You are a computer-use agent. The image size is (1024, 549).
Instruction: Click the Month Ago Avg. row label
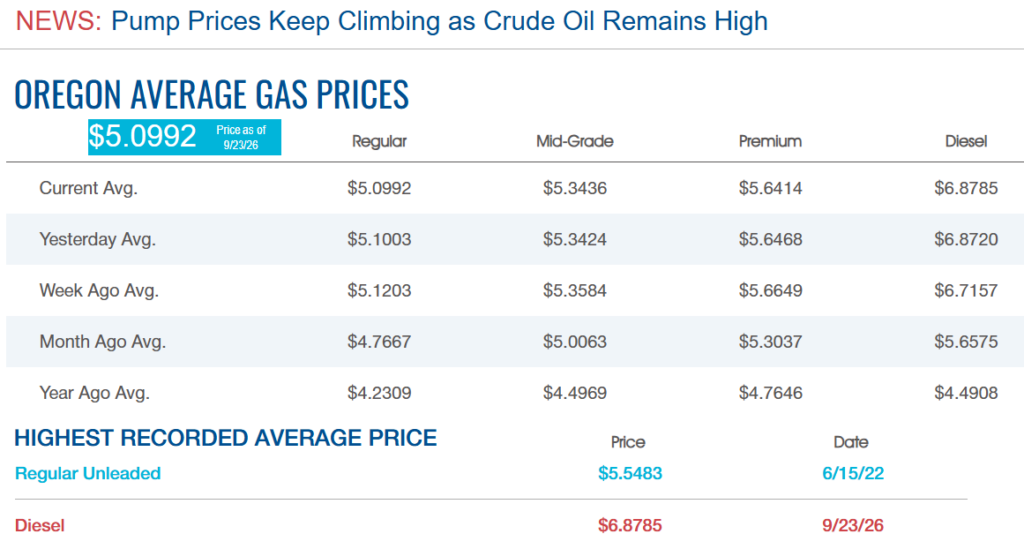click(x=103, y=341)
